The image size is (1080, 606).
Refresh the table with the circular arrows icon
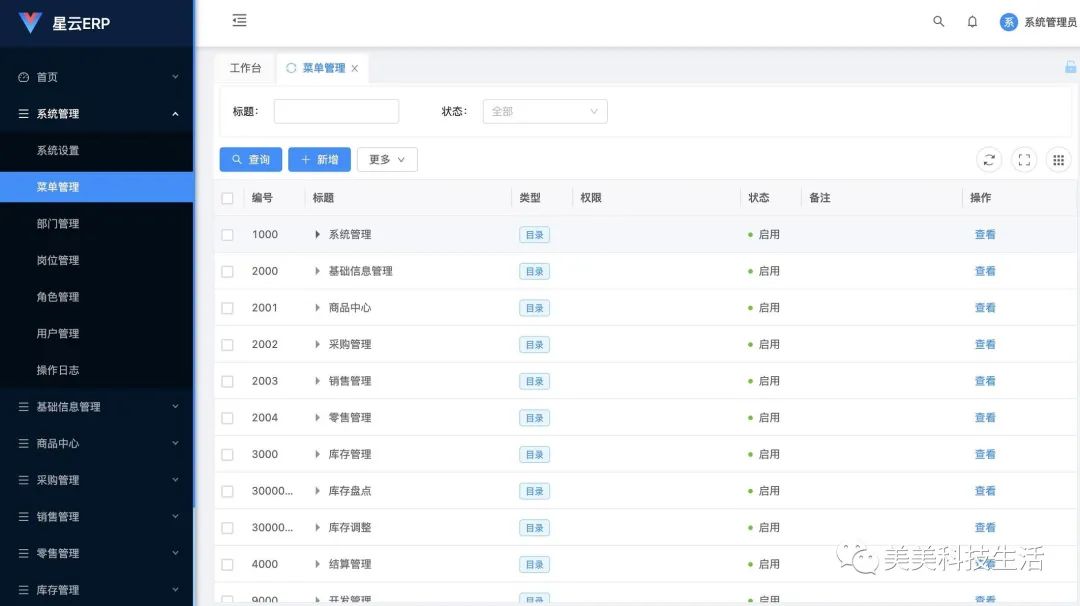[x=989, y=159]
